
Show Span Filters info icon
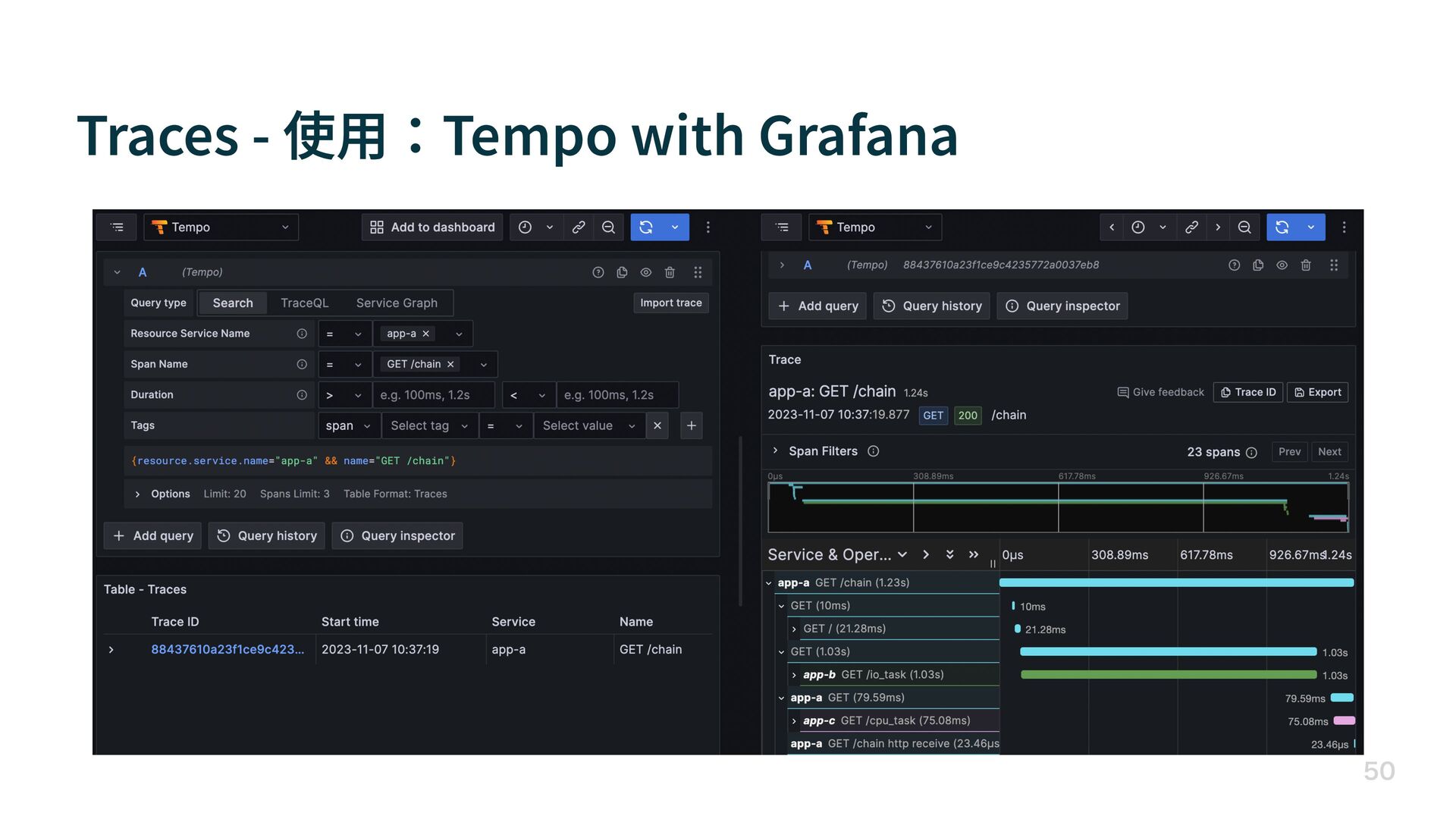(x=874, y=451)
